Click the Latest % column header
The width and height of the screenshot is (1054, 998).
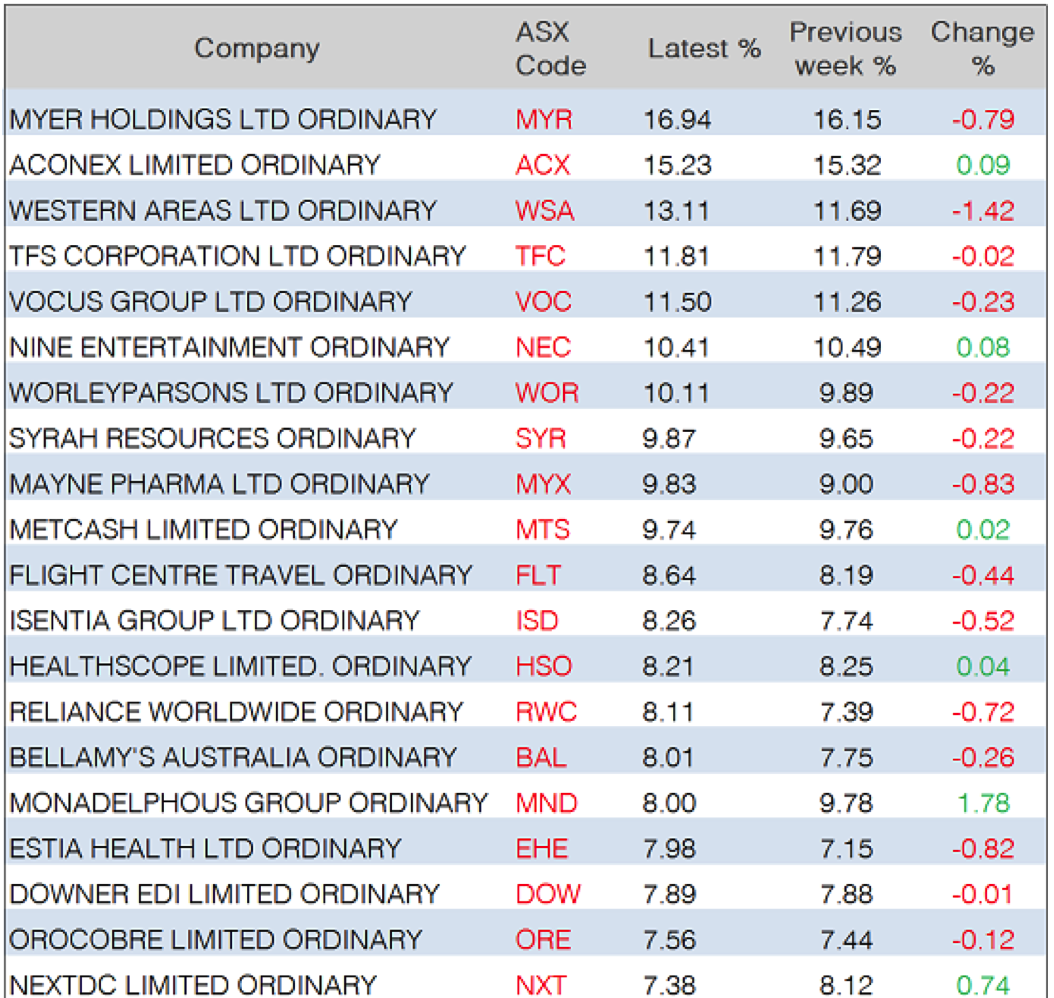(x=704, y=49)
